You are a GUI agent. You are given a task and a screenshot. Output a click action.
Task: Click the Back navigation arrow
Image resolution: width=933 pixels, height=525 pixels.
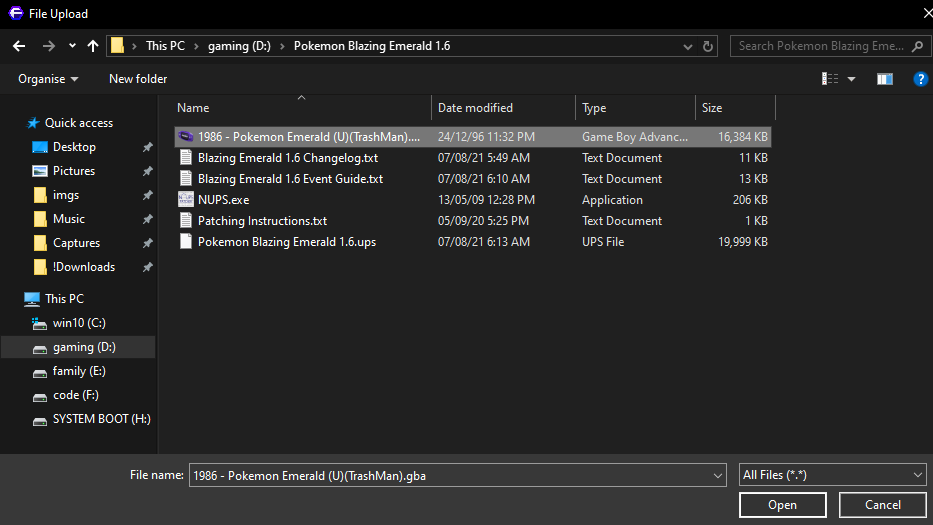coord(18,46)
